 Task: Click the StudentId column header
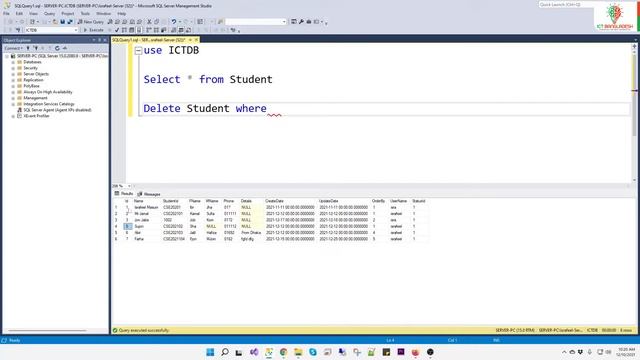(x=171, y=201)
